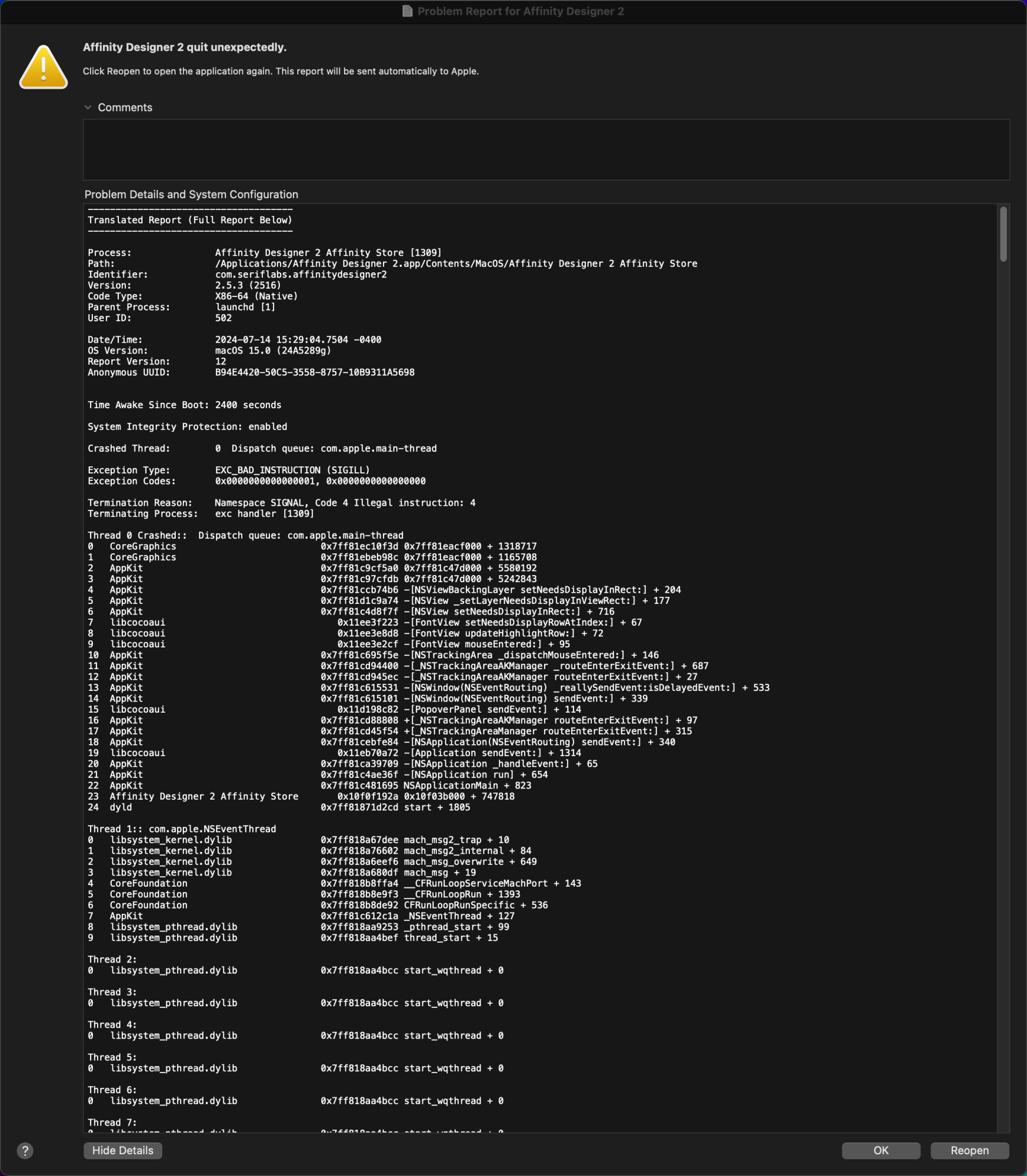The height and width of the screenshot is (1176, 1027).
Task: Collapse the Comments disclosure chevron
Action: (88, 108)
